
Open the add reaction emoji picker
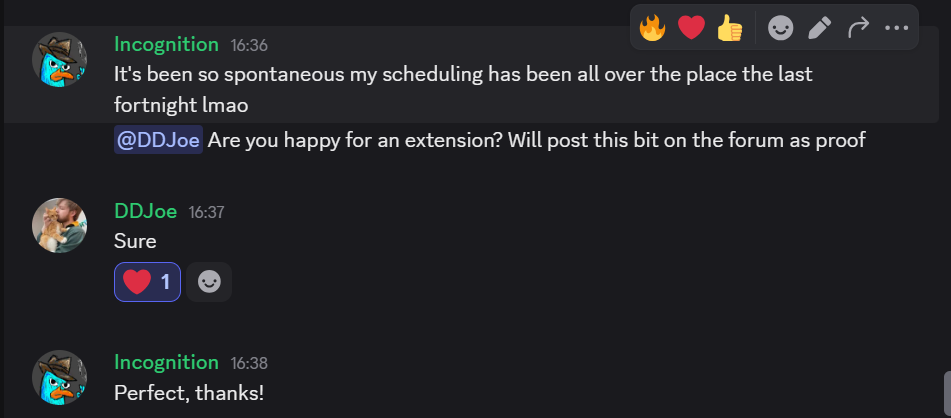pyautogui.click(x=780, y=28)
